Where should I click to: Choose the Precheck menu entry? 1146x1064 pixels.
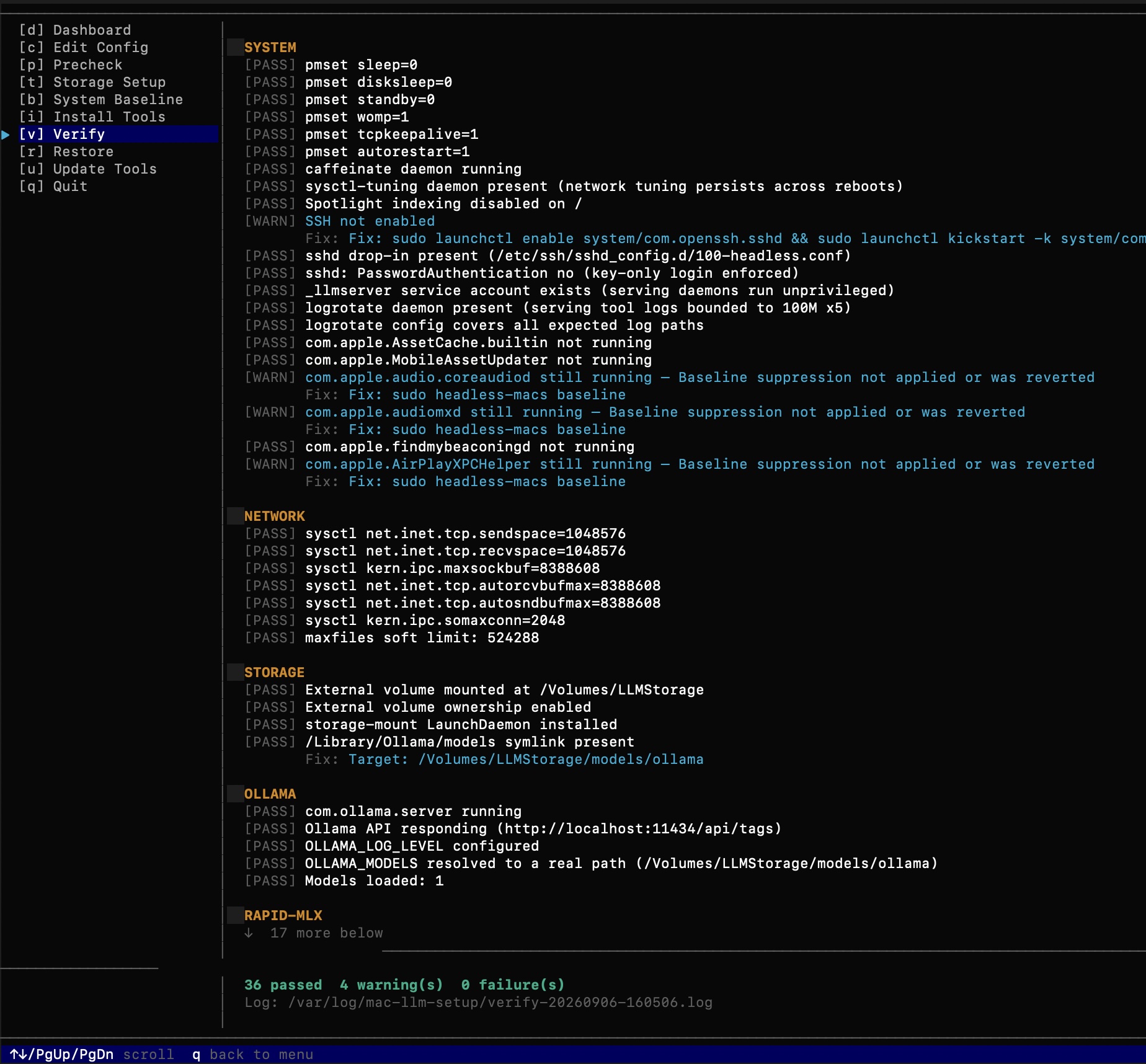(x=71, y=64)
